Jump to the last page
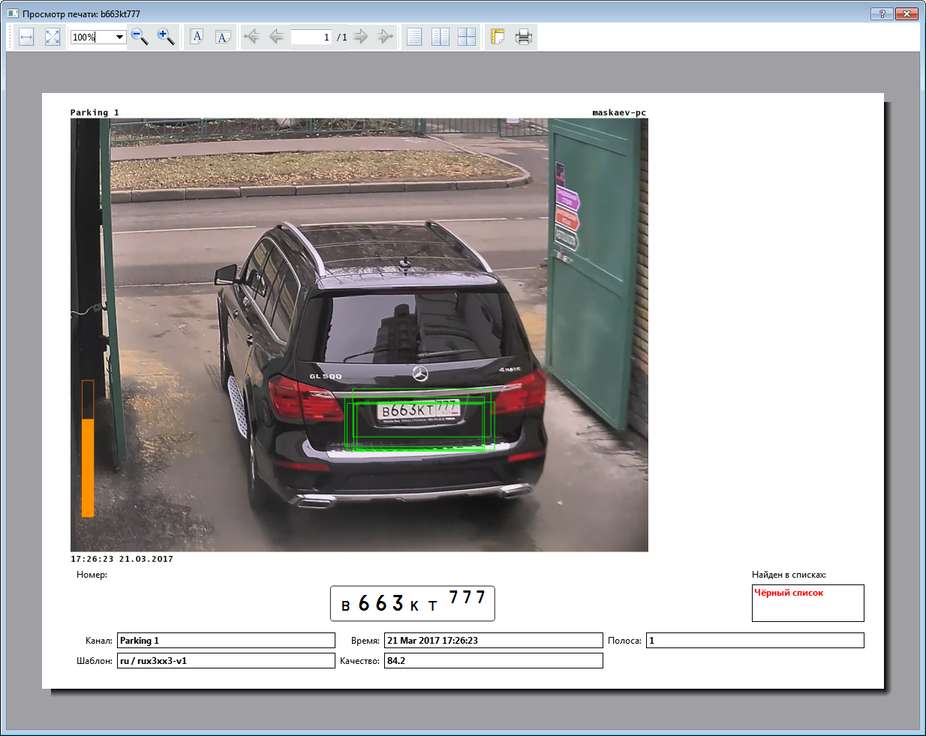926x736 pixels. point(385,37)
